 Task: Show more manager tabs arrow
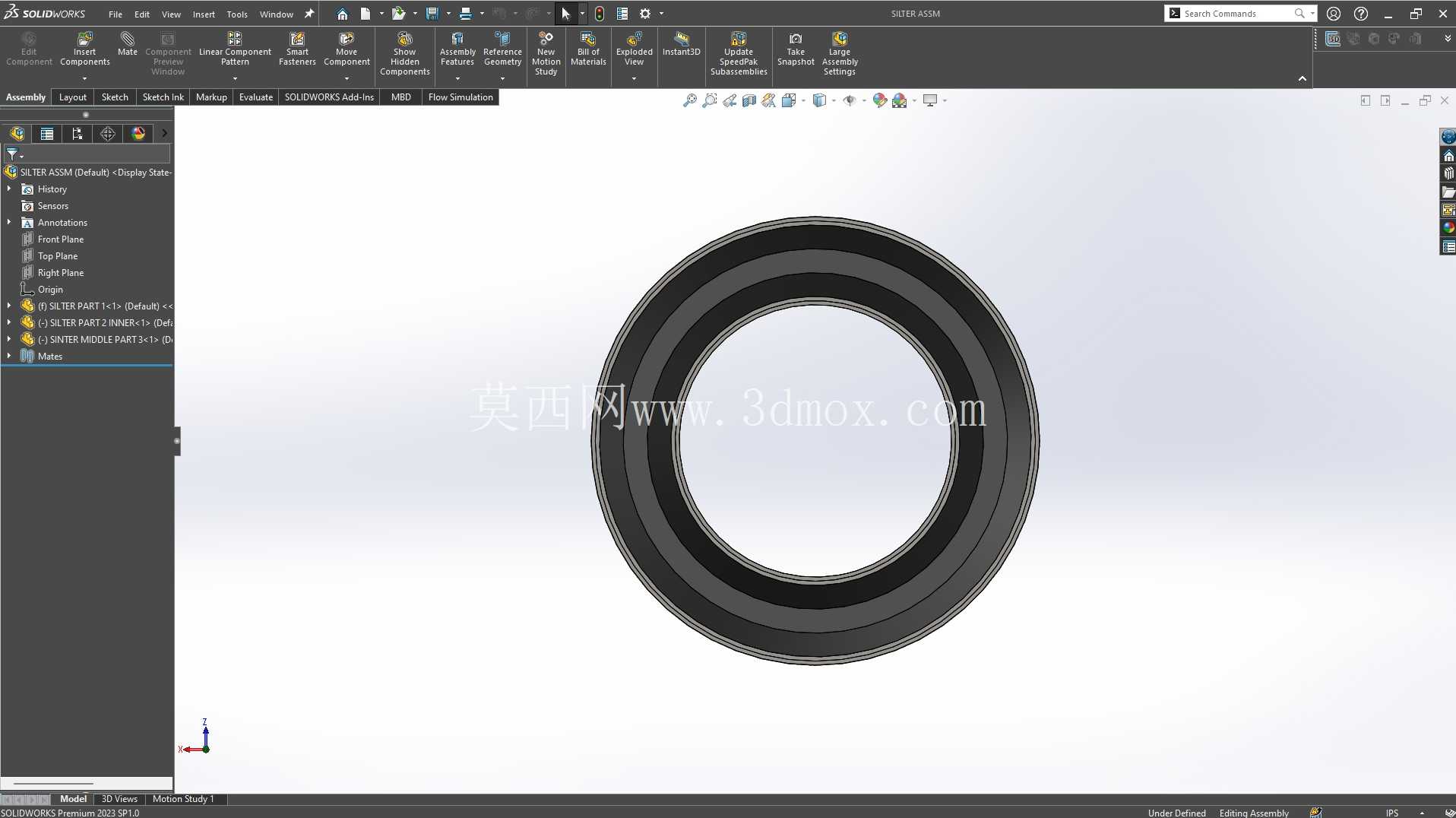pos(164,134)
